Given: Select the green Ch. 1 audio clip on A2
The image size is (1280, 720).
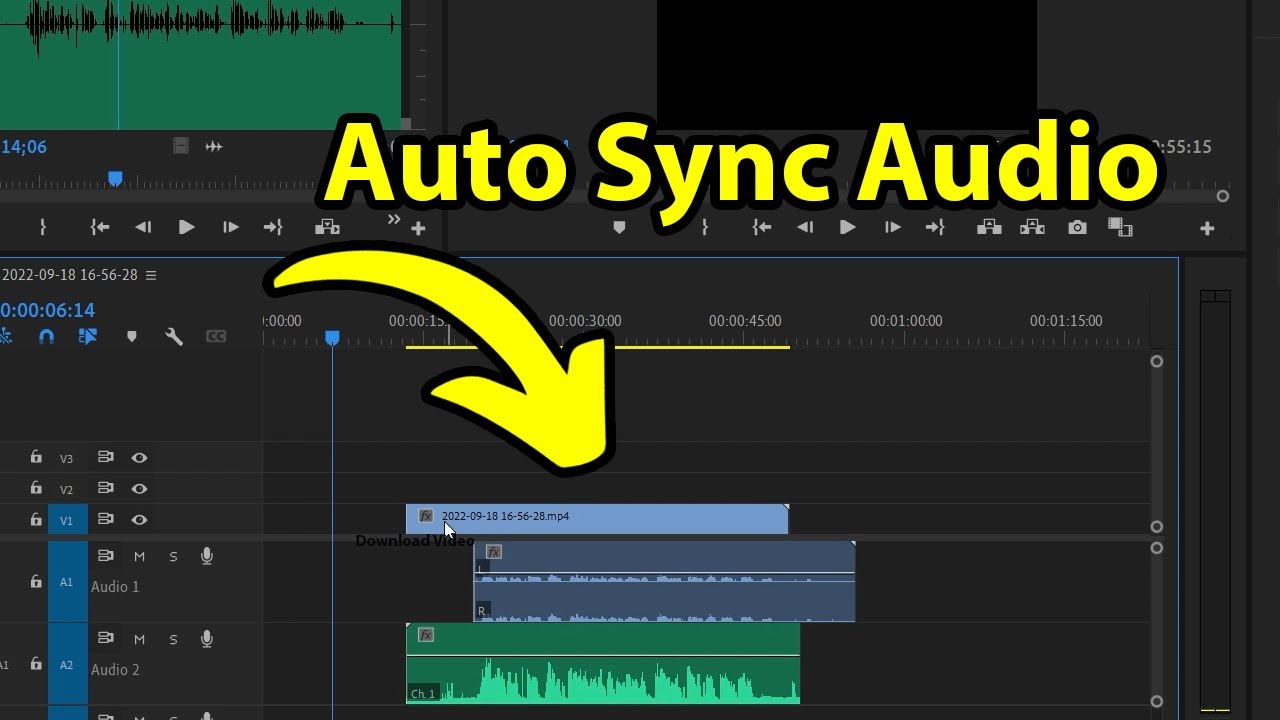Looking at the screenshot, I should click(x=603, y=664).
